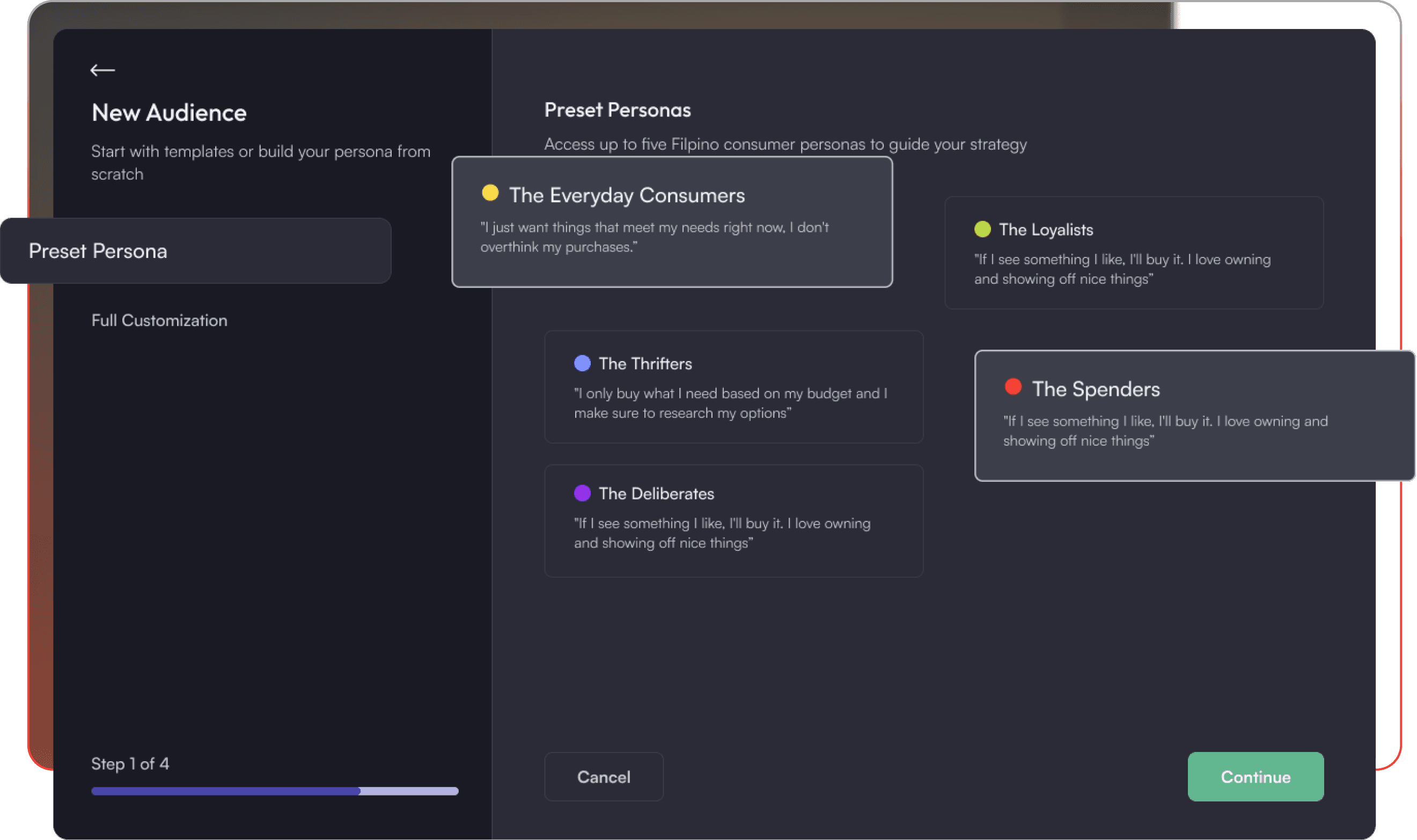Choose The Thrifters persona card
This screenshot has width=1417, height=840.
[x=733, y=387]
